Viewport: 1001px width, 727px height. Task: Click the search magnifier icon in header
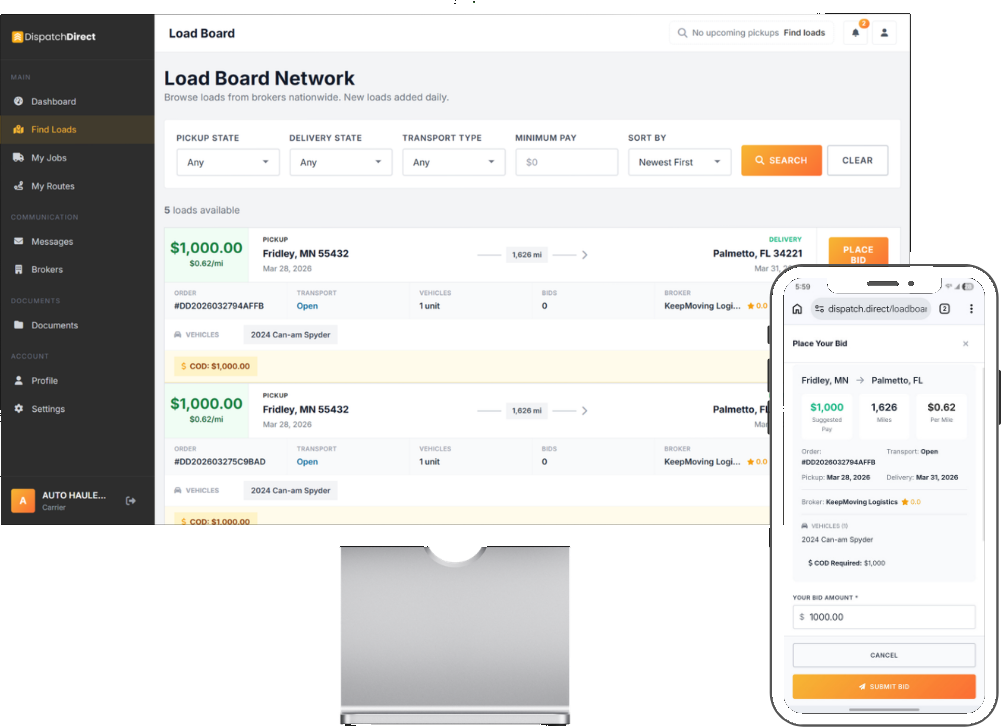[x=682, y=33]
